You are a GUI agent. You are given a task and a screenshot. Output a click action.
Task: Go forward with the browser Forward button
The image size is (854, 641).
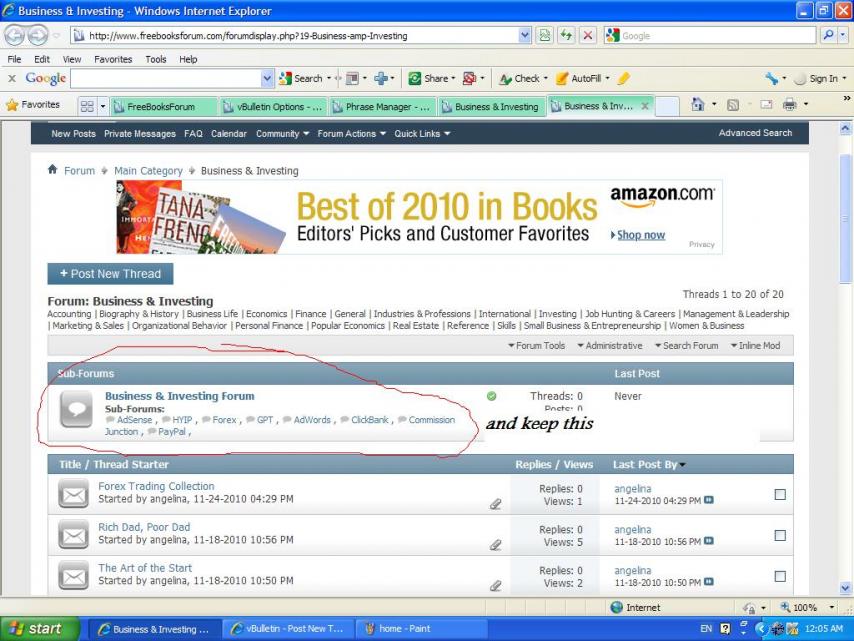tap(38, 36)
